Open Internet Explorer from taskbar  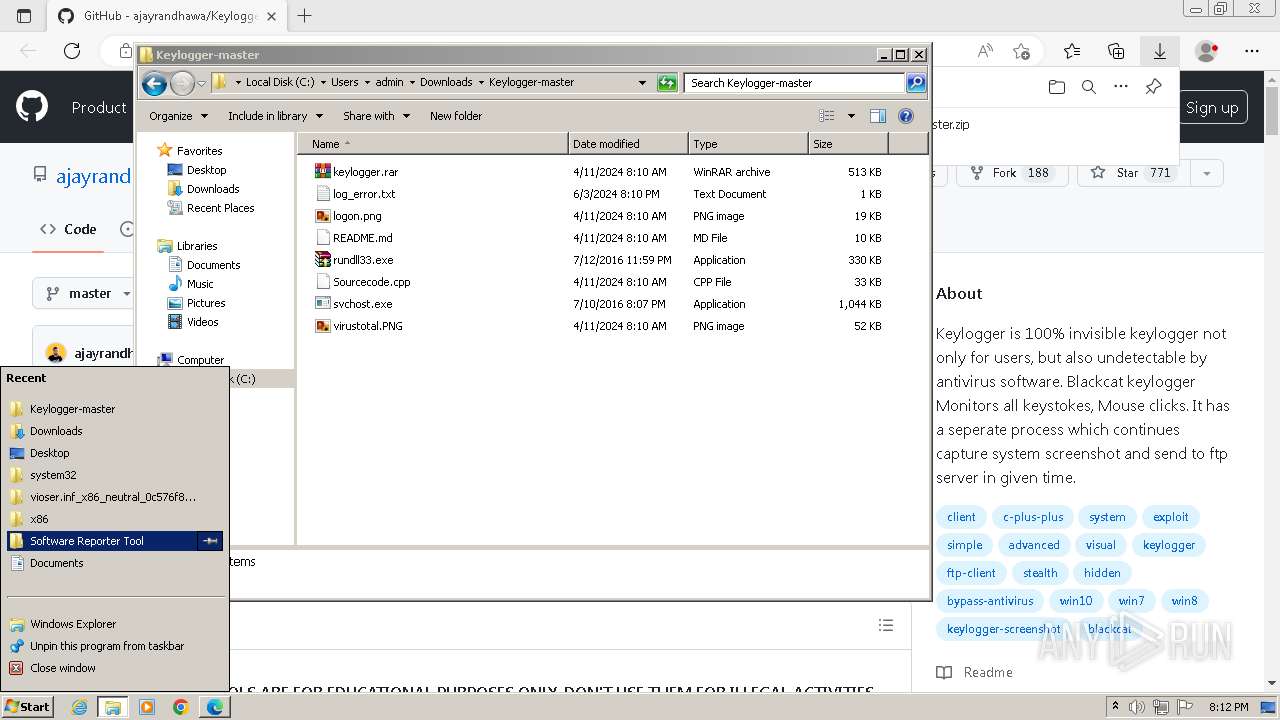80,707
